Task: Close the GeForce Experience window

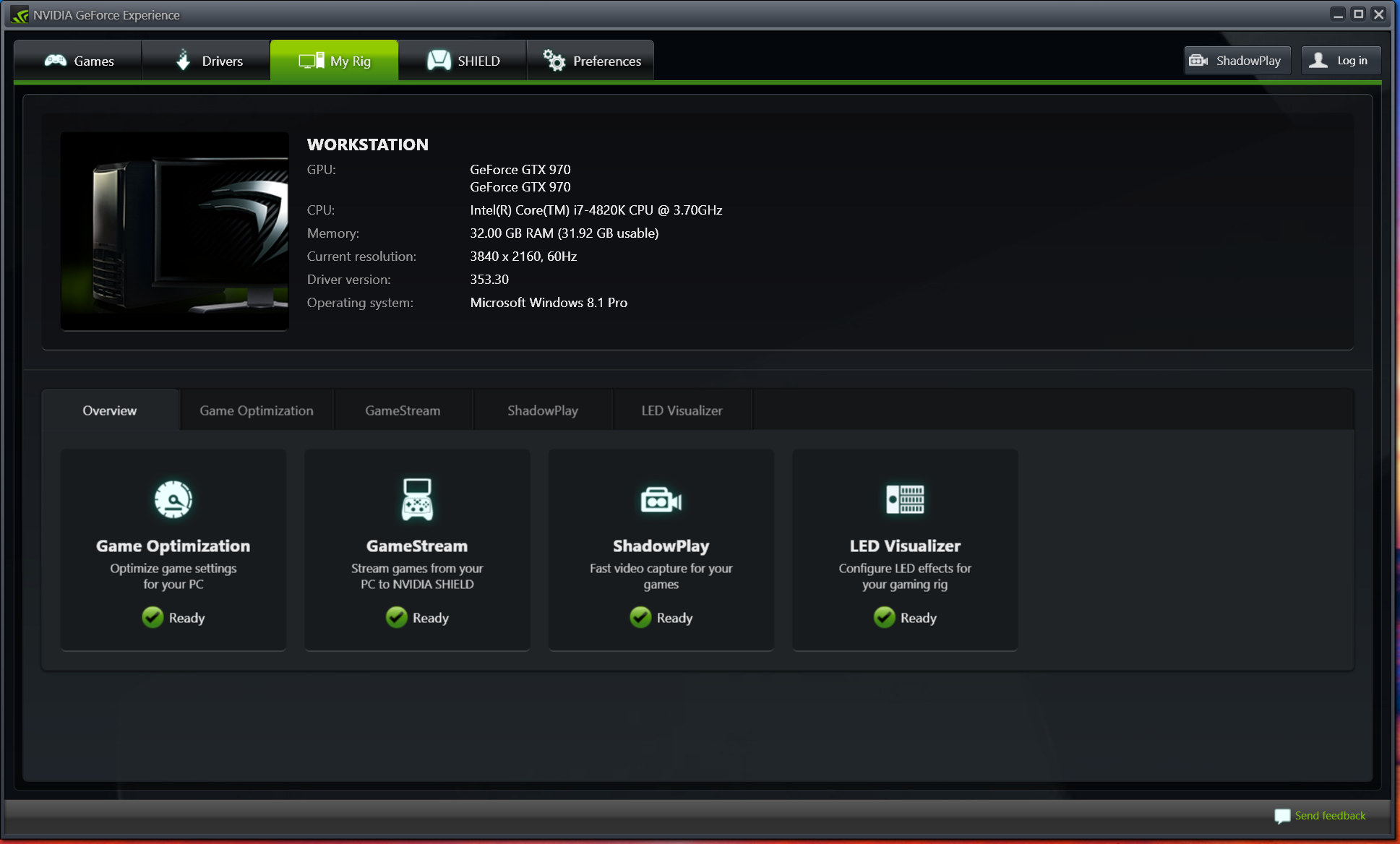Action: click(x=1378, y=14)
